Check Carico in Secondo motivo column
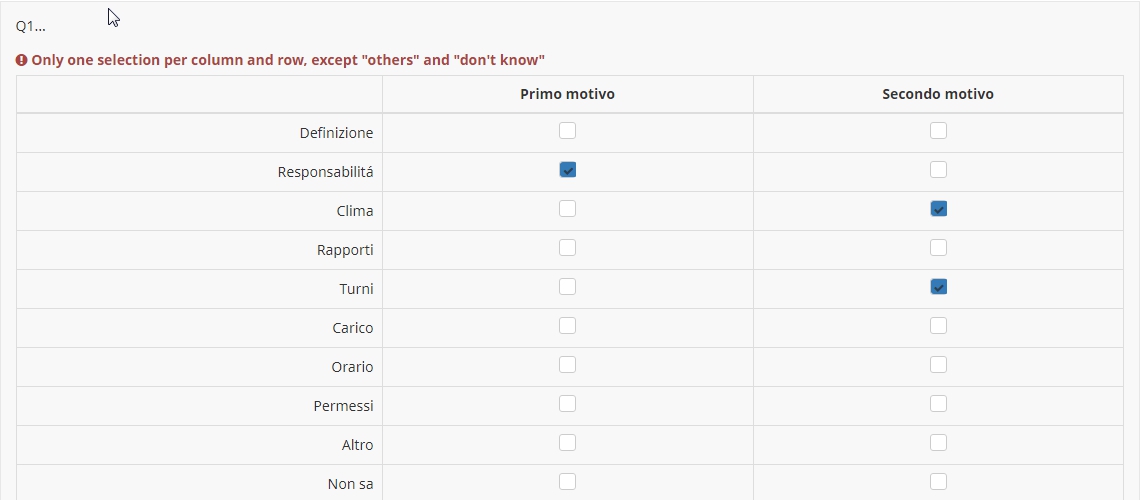Screen dimensions: 1145x500 coord(938,326)
